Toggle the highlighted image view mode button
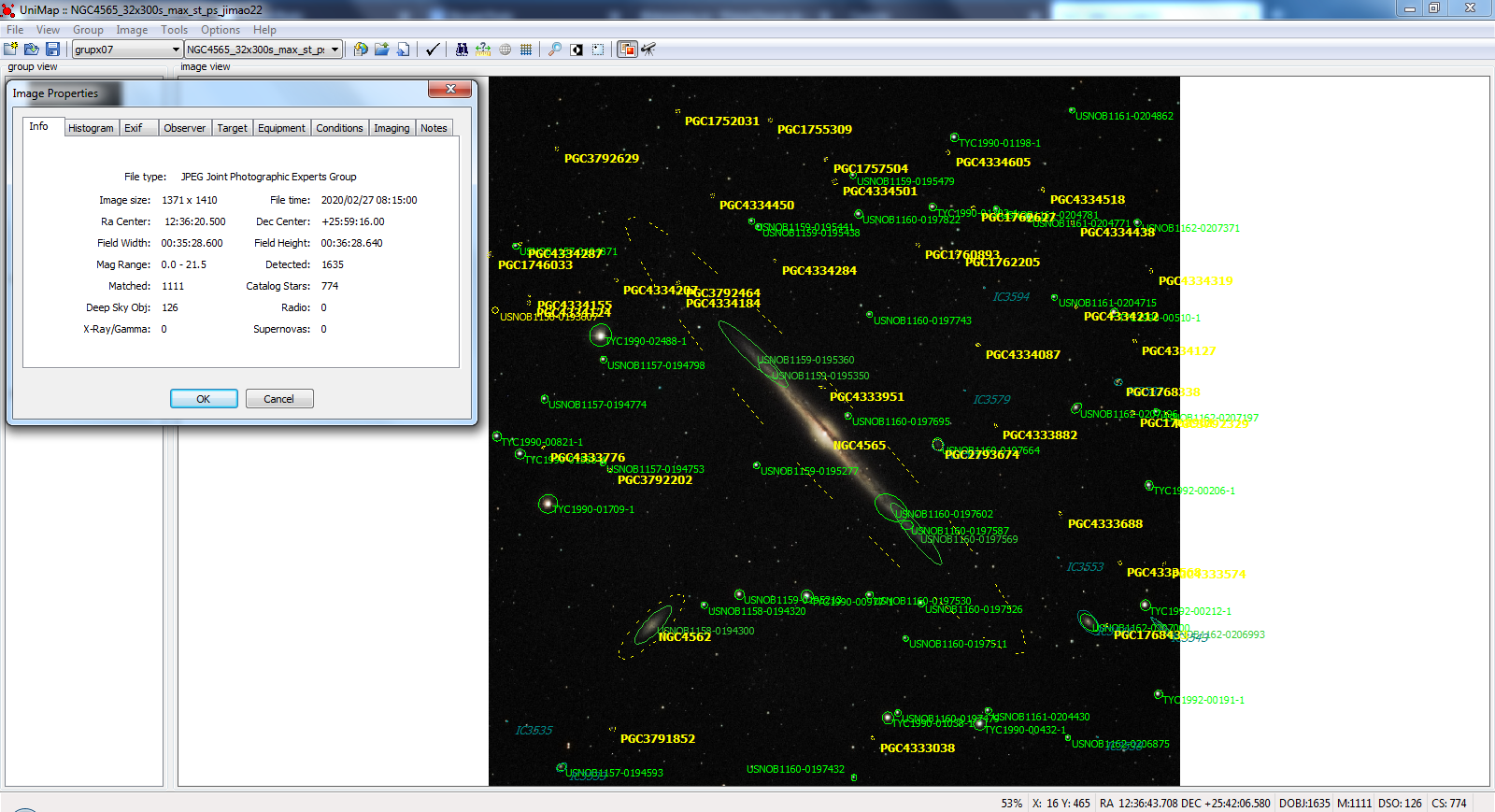The height and width of the screenshot is (812, 1495). tap(627, 50)
